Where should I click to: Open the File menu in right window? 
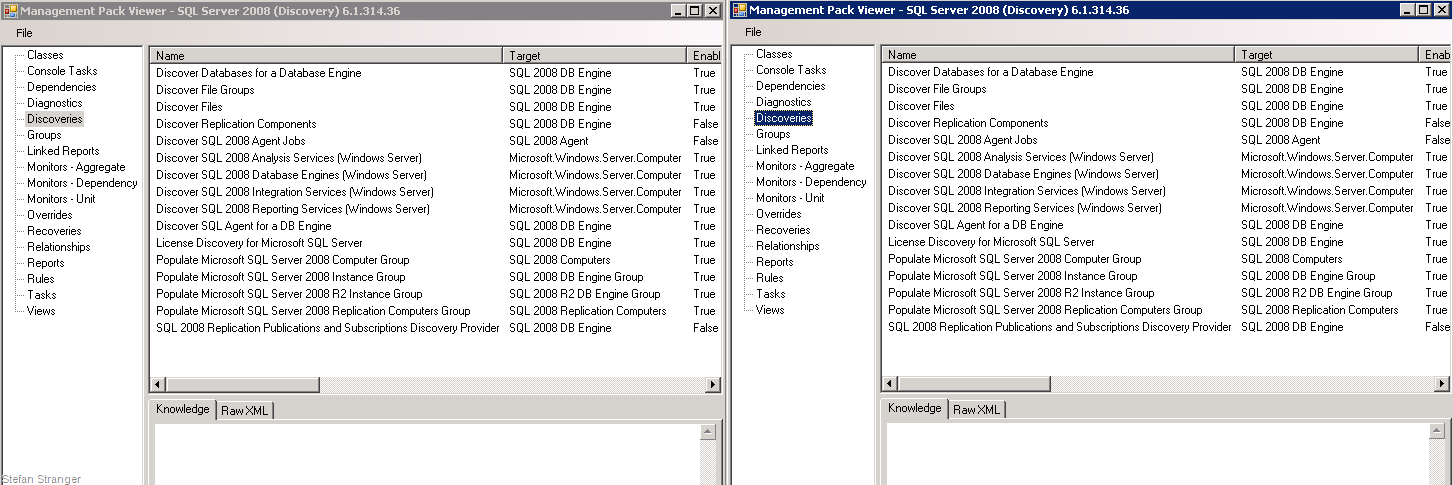coord(753,32)
